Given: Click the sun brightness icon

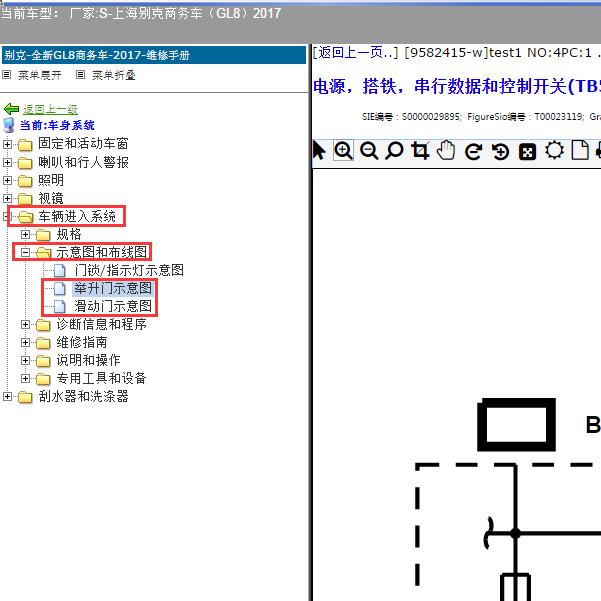Looking at the screenshot, I should (554, 150).
